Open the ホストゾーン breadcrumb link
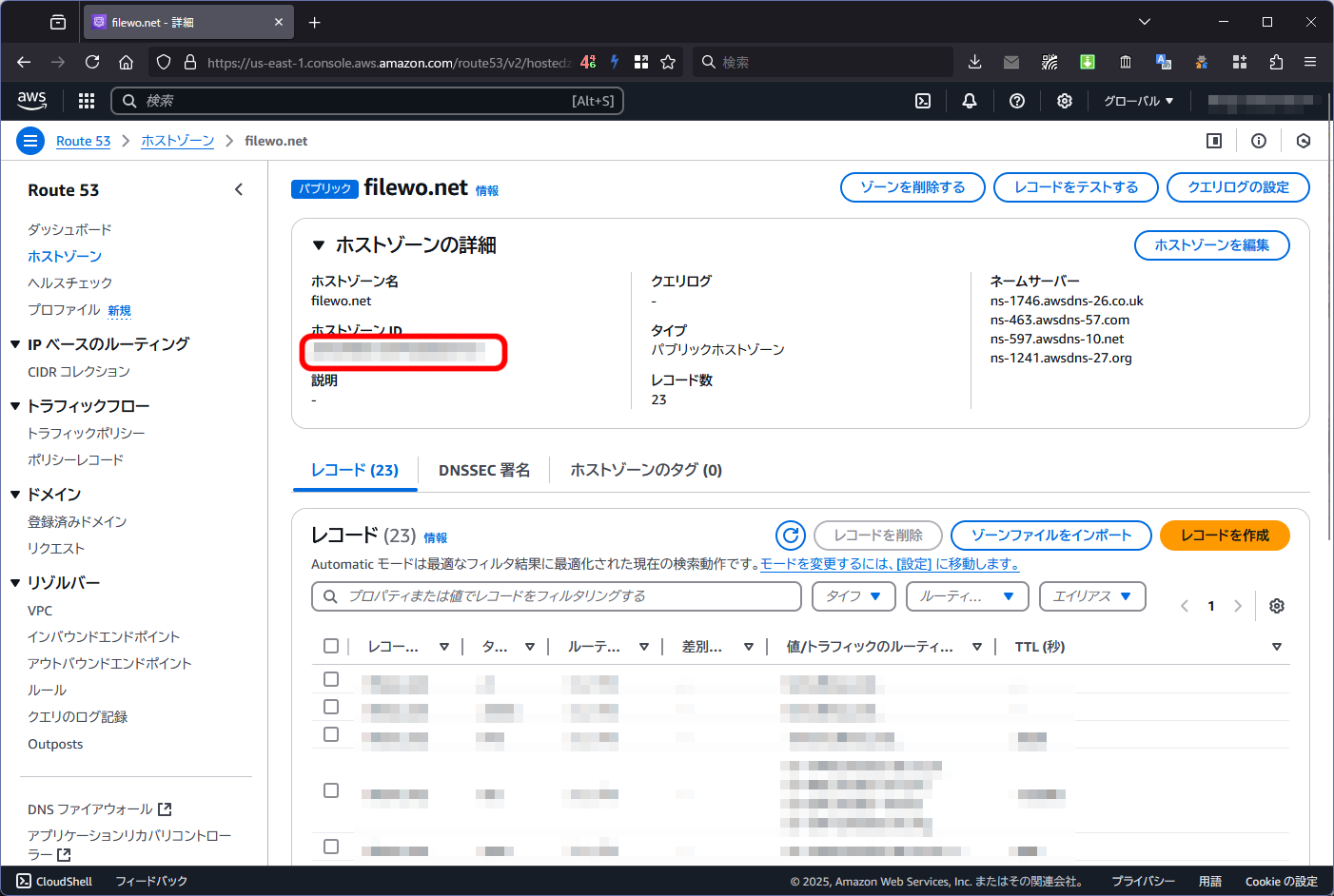The height and width of the screenshot is (896, 1334). click(x=178, y=141)
